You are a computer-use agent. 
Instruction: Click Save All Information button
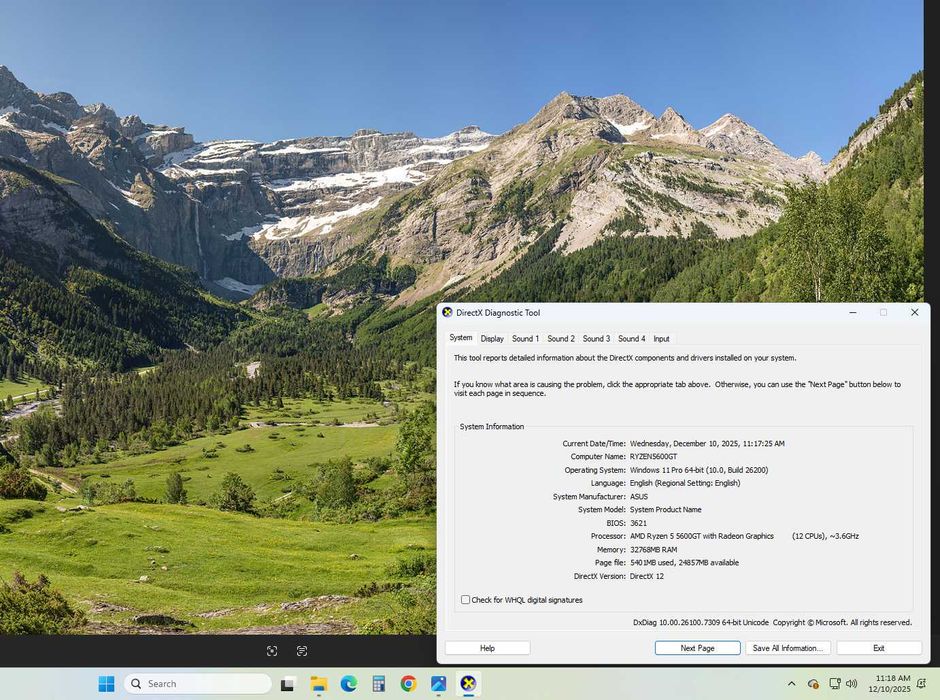(788, 648)
